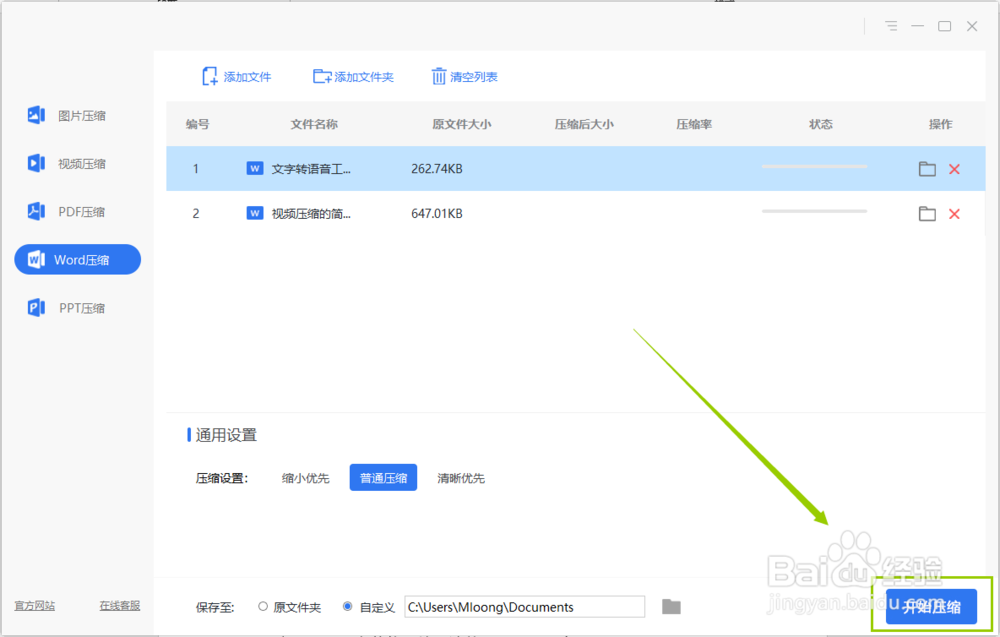Click the 添加文件夹 add folder icon
1000x637 pixels.
(318, 76)
